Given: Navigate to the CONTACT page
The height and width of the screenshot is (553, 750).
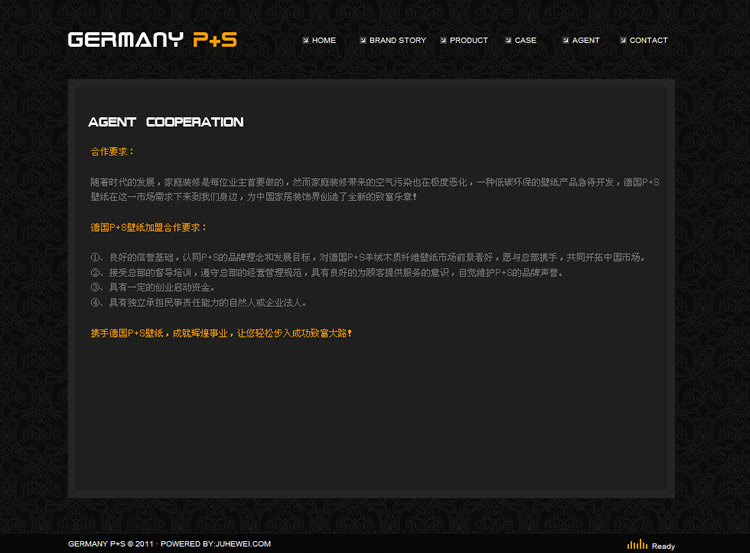Looking at the screenshot, I should 648,41.
